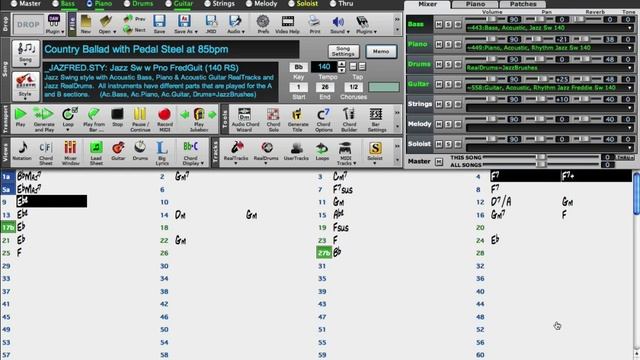This screenshot has width=640, height=360.
Task: Open the Play Jukebox icon
Action: [199, 119]
